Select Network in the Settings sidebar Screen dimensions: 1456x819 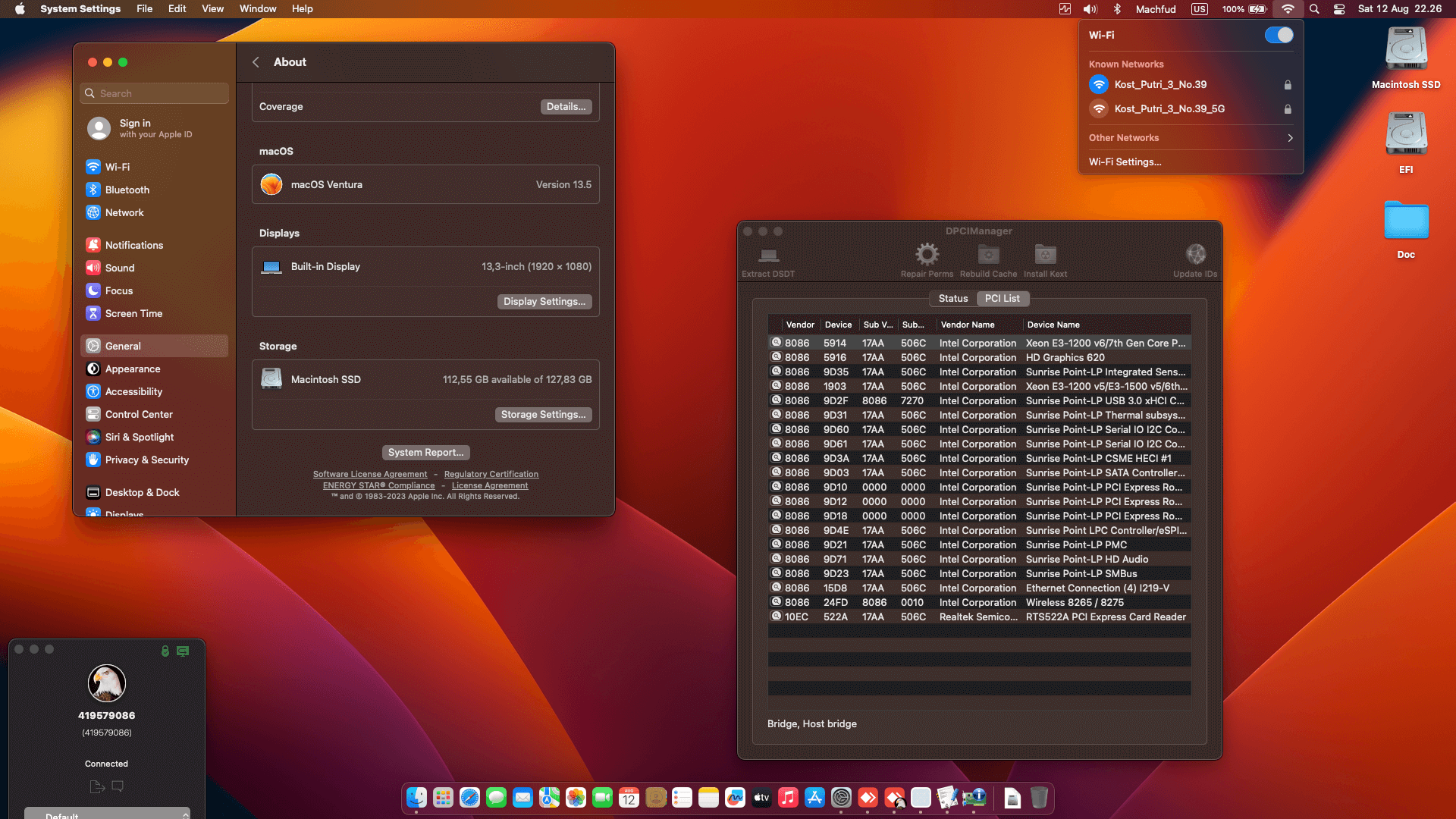155,212
